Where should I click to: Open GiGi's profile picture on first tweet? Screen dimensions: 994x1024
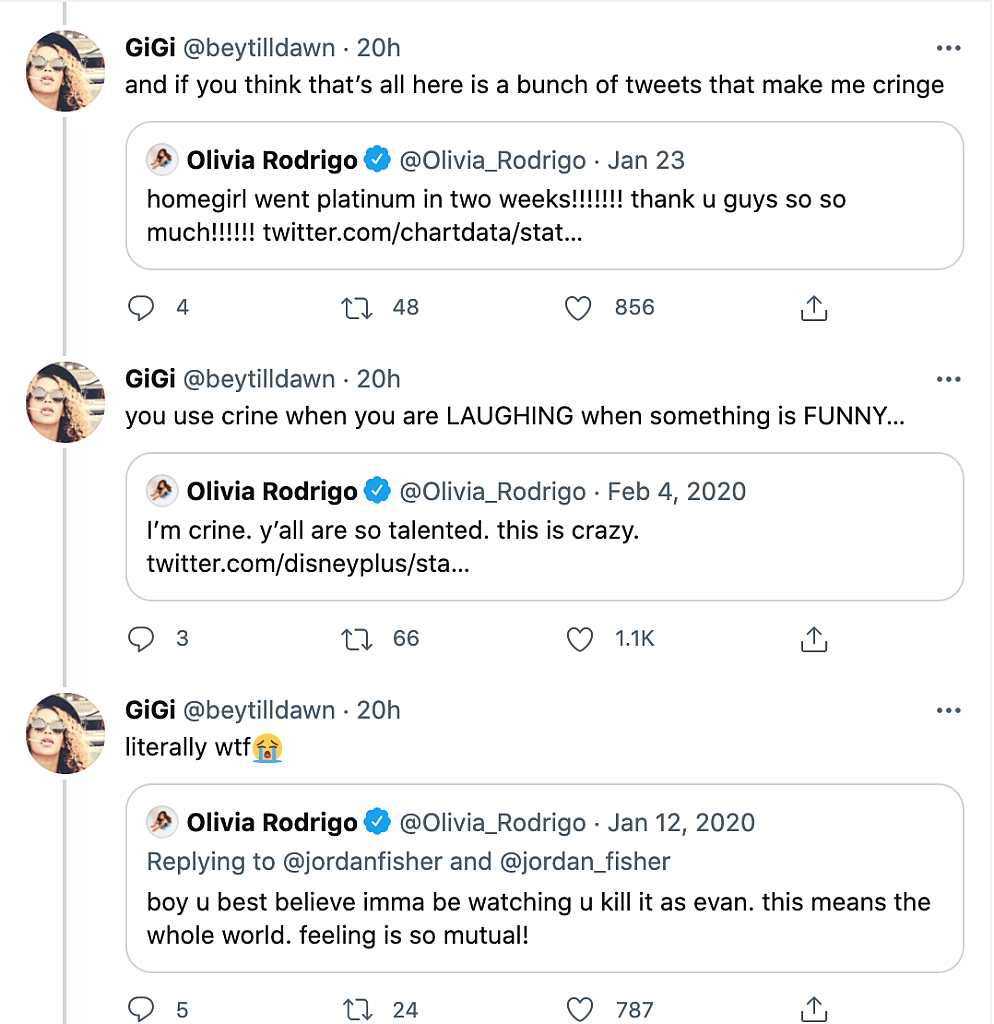tap(65, 70)
